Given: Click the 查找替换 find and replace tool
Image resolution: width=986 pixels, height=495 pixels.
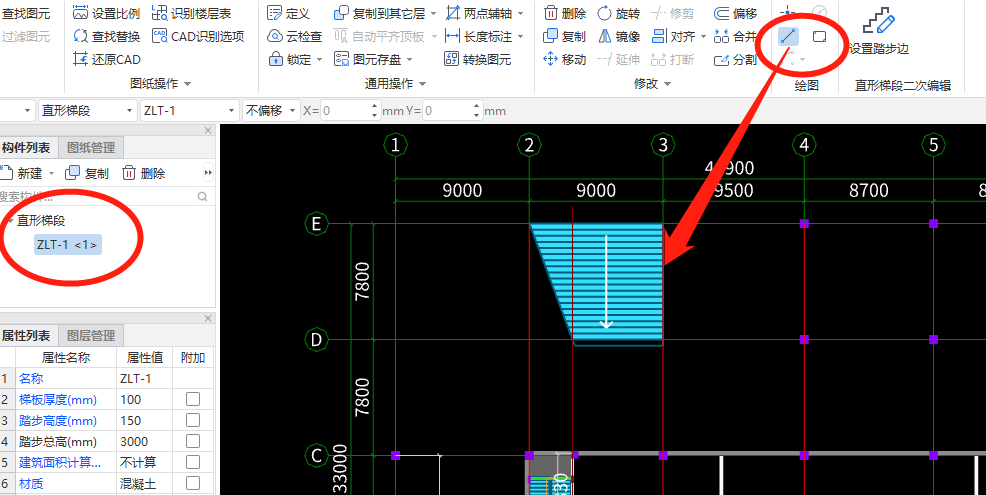Looking at the screenshot, I should (106, 36).
